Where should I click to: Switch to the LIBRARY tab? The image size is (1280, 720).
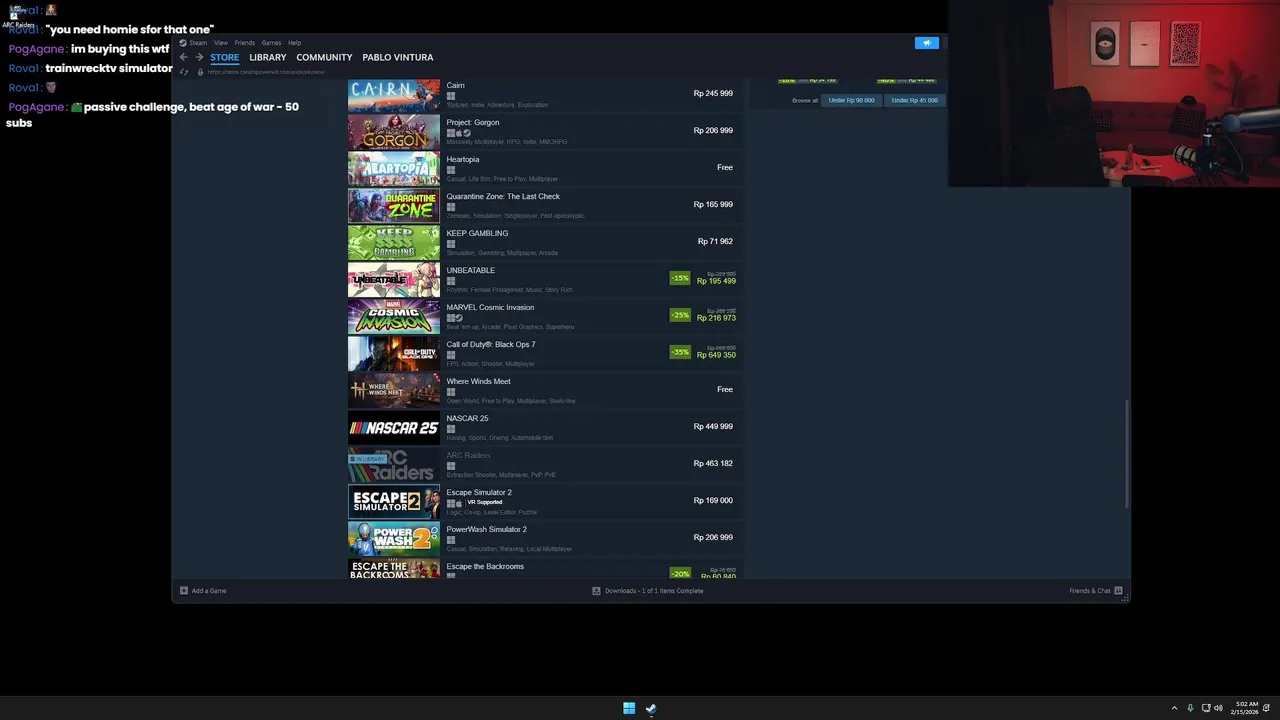268,58
